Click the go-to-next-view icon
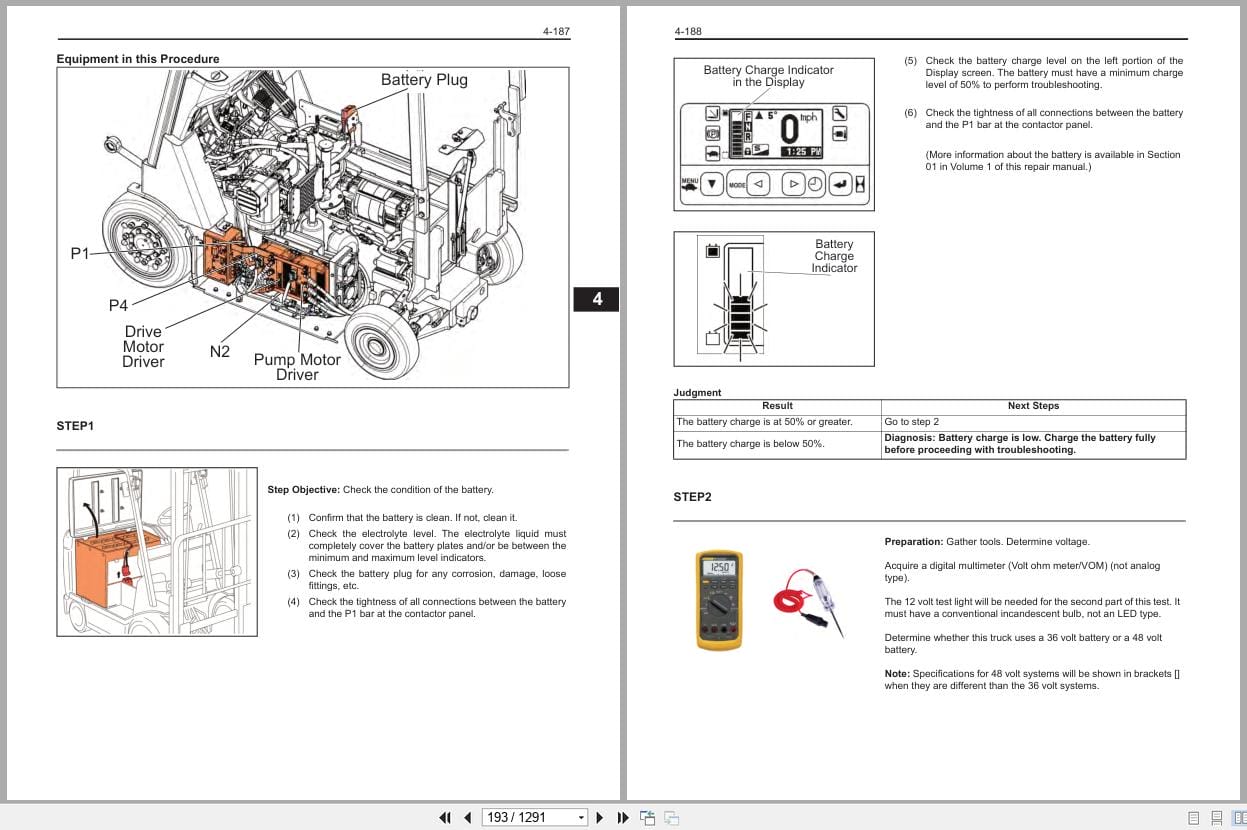Screen dimensions: 1247x830 coord(671,818)
